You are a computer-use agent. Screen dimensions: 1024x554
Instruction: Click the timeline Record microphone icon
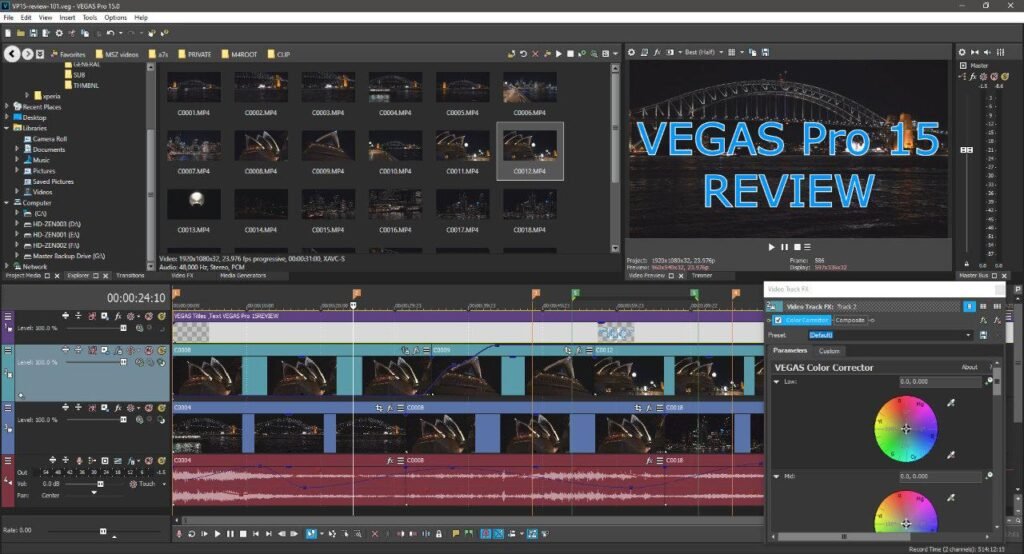tap(179, 534)
